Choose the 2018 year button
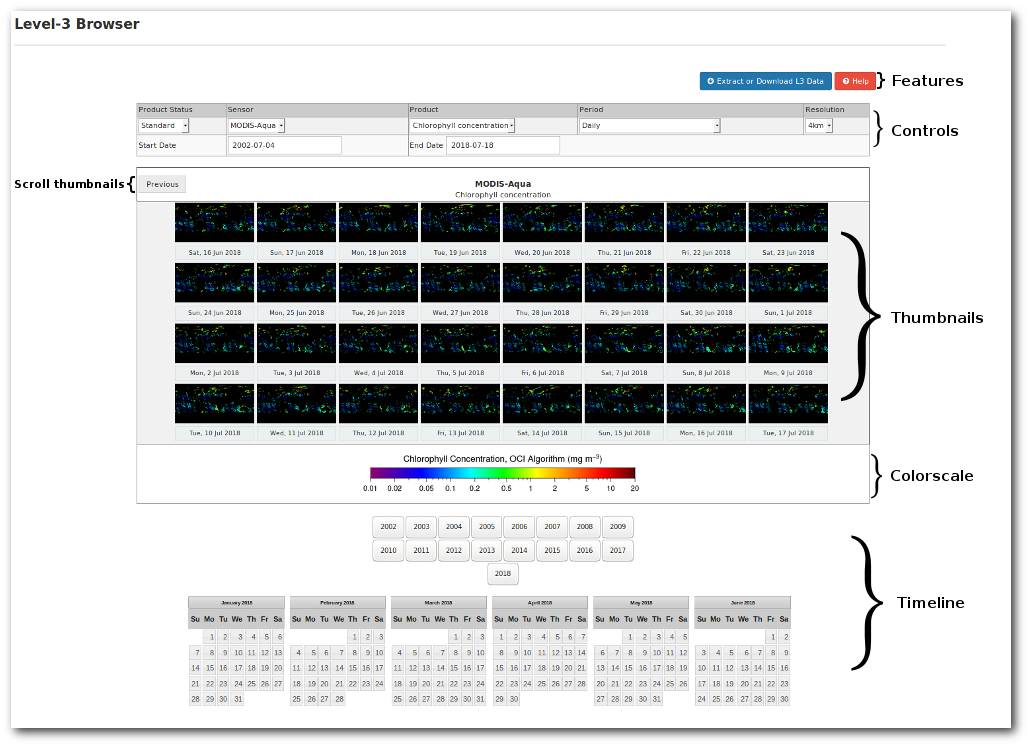 pyautogui.click(x=502, y=574)
